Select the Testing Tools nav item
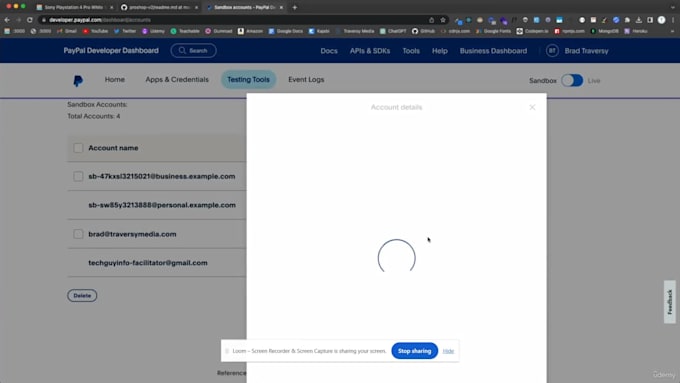This screenshot has height=383, width=680. click(248, 80)
